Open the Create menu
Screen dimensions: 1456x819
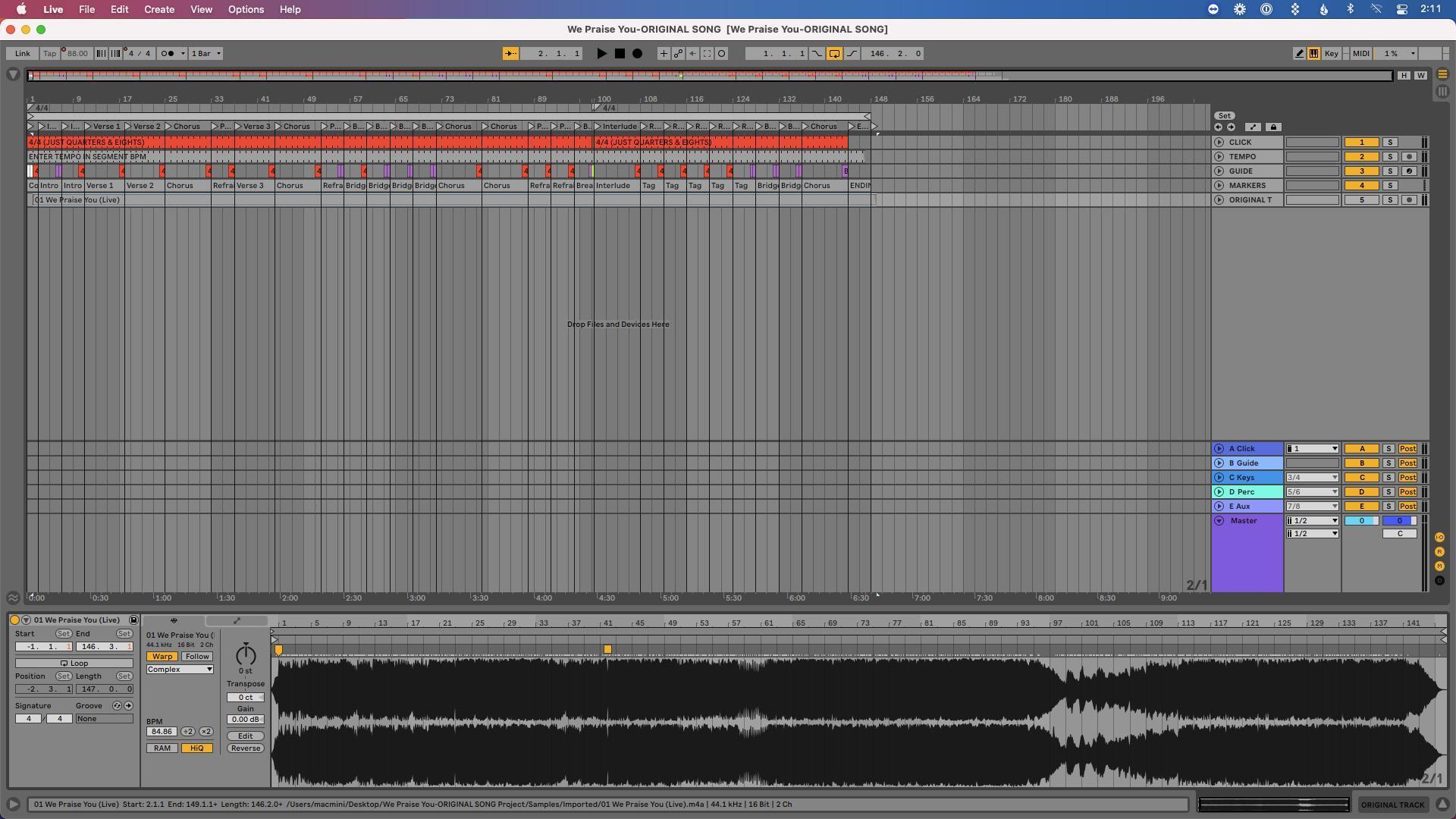coord(159,9)
